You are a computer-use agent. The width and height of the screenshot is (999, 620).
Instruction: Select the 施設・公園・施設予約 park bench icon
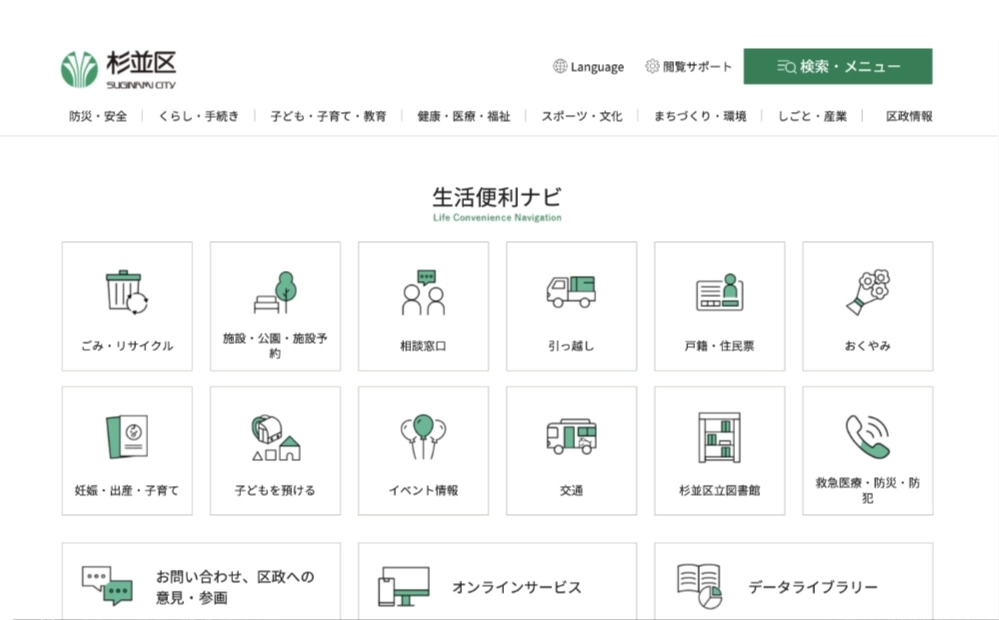click(275, 292)
